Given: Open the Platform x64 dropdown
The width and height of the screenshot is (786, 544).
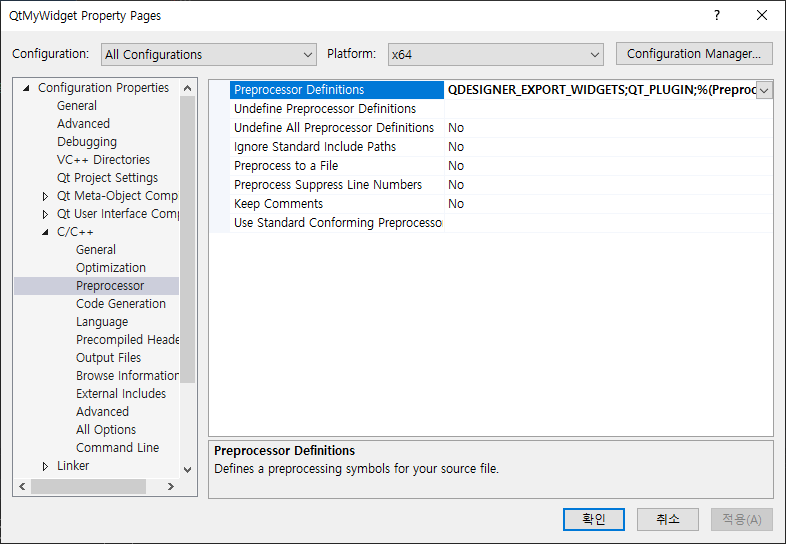Looking at the screenshot, I should pos(495,54).
